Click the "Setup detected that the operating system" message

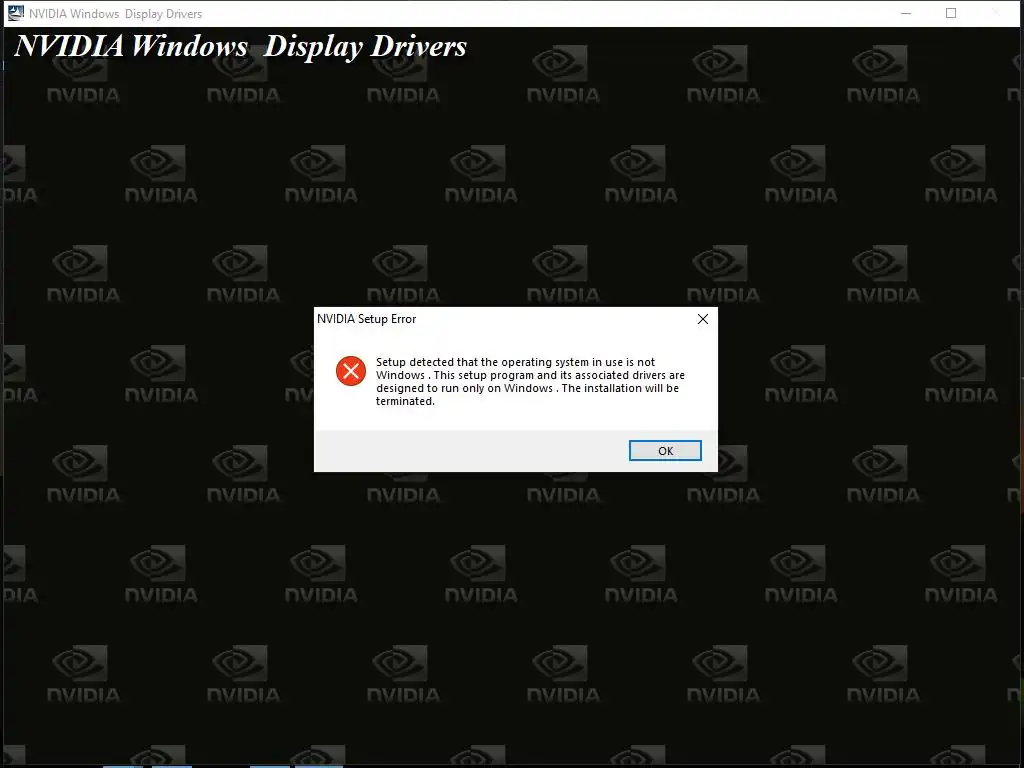coord(530,381)
